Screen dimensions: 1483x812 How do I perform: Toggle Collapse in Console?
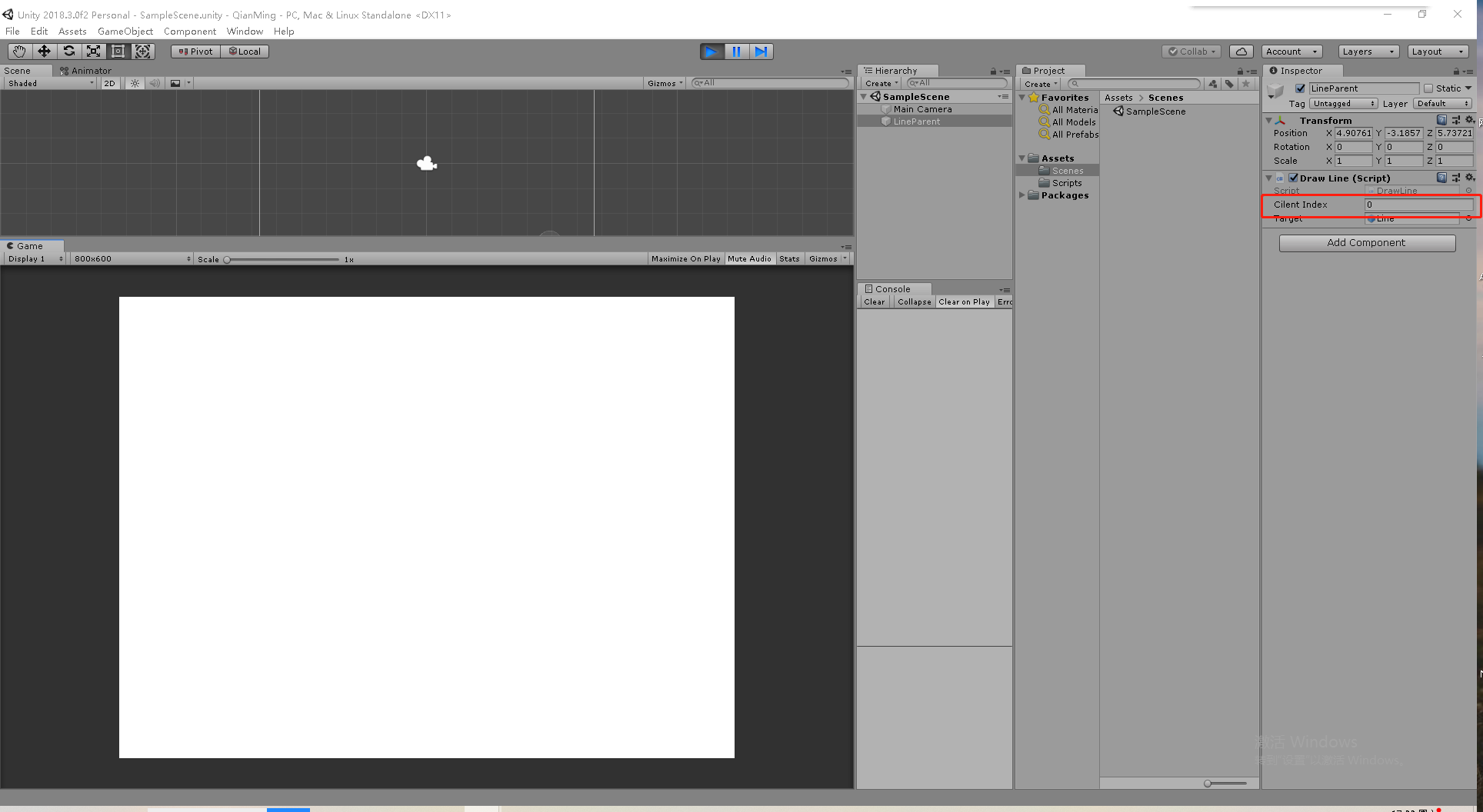tap(914, 301)
